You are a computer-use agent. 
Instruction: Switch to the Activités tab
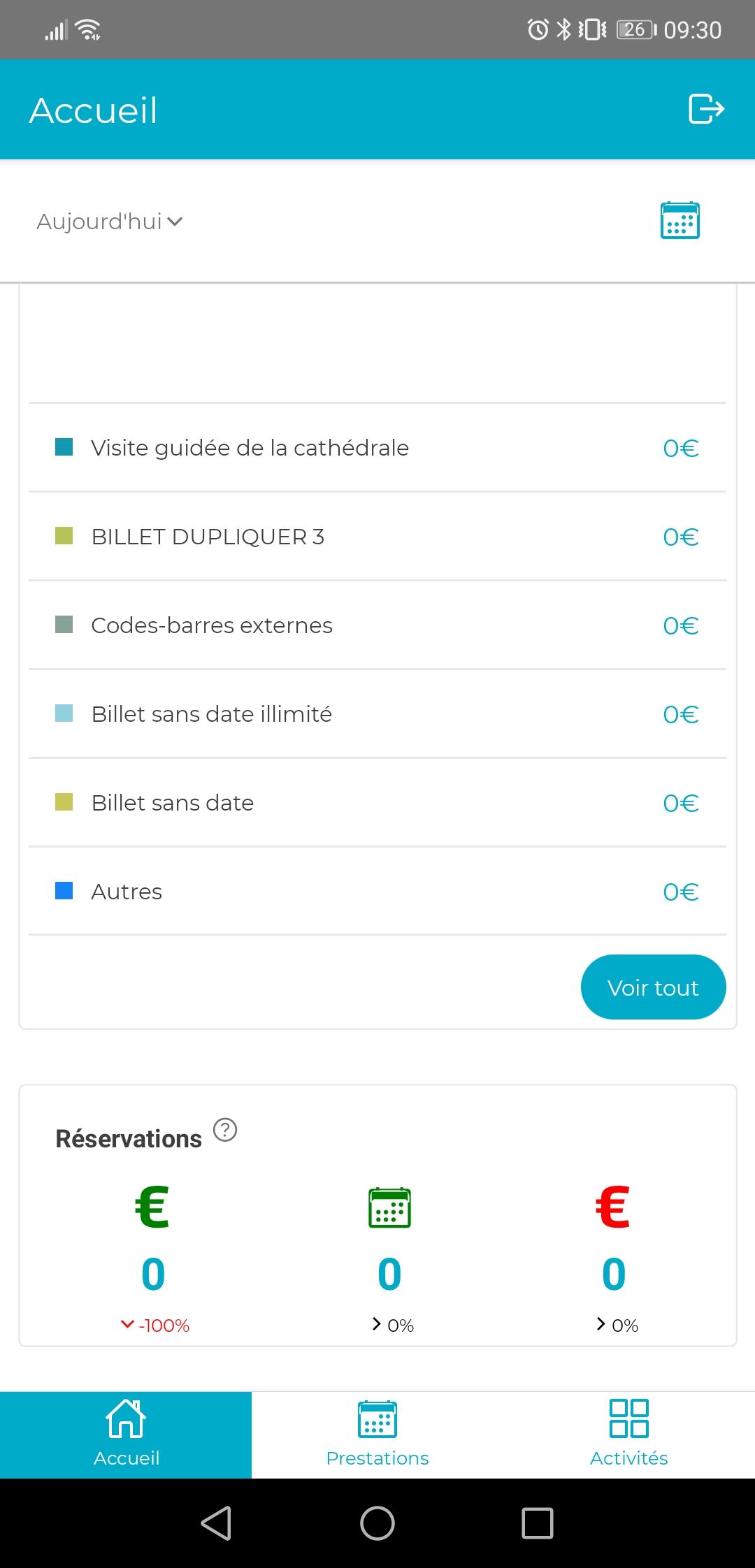click(x=628, y=1435)
